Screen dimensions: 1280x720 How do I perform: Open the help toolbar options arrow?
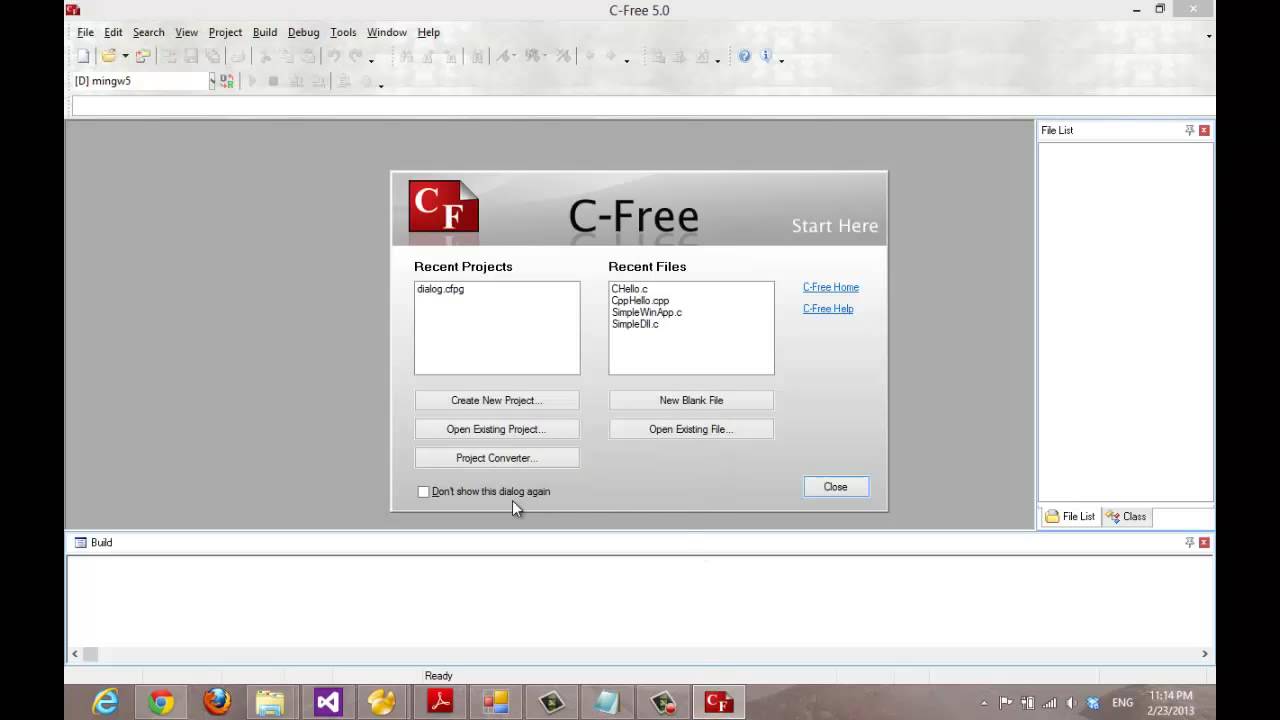tap(781, 59)
